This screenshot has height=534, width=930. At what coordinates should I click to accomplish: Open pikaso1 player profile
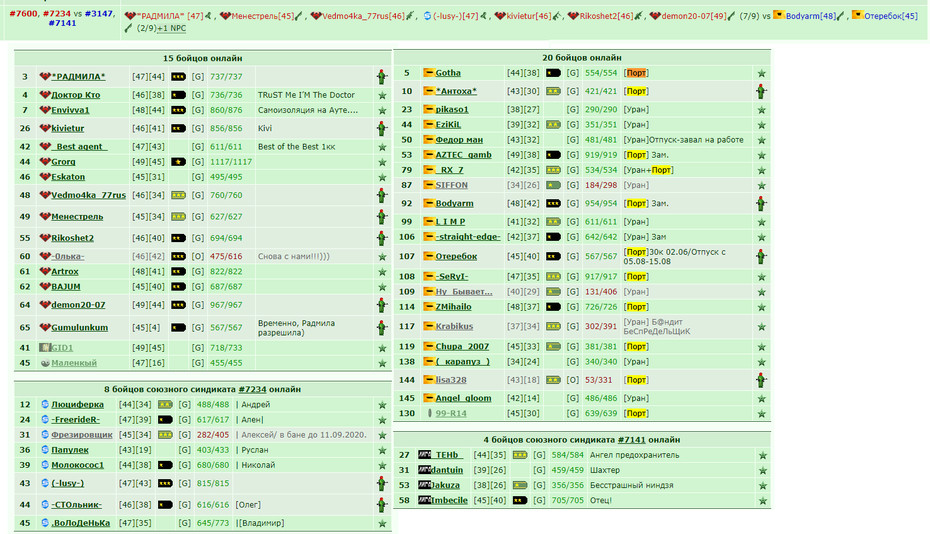click(452, 110)
